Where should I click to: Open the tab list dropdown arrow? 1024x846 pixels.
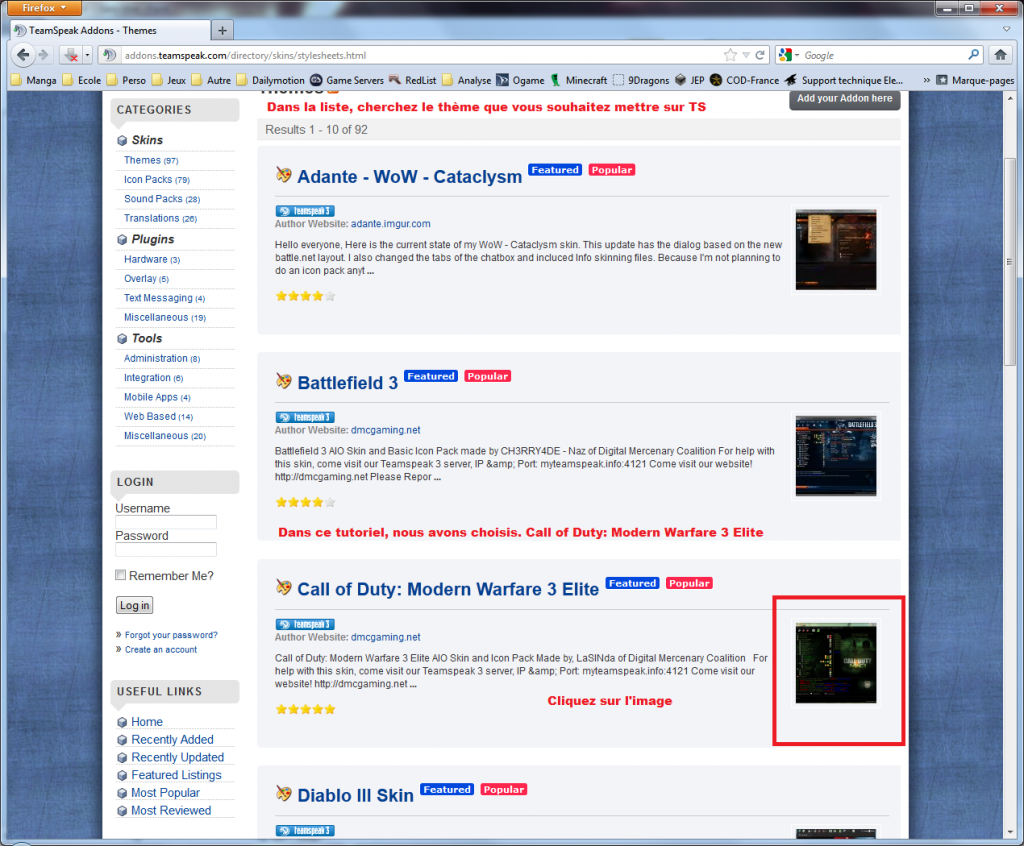[x=1006, y=29]
